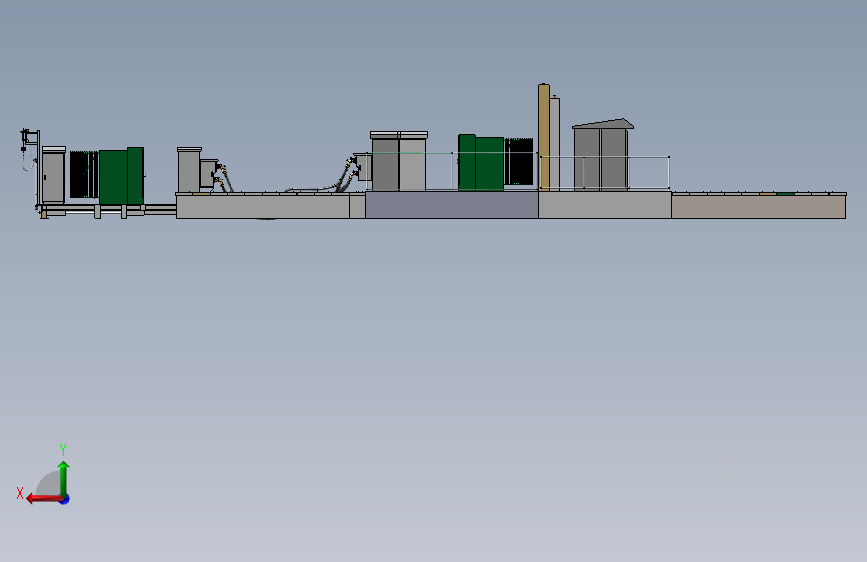The width and height of the screenshot is (867, 562).
Task: Click the blue Z axis dot on the triad
Action: pos(65,499)
